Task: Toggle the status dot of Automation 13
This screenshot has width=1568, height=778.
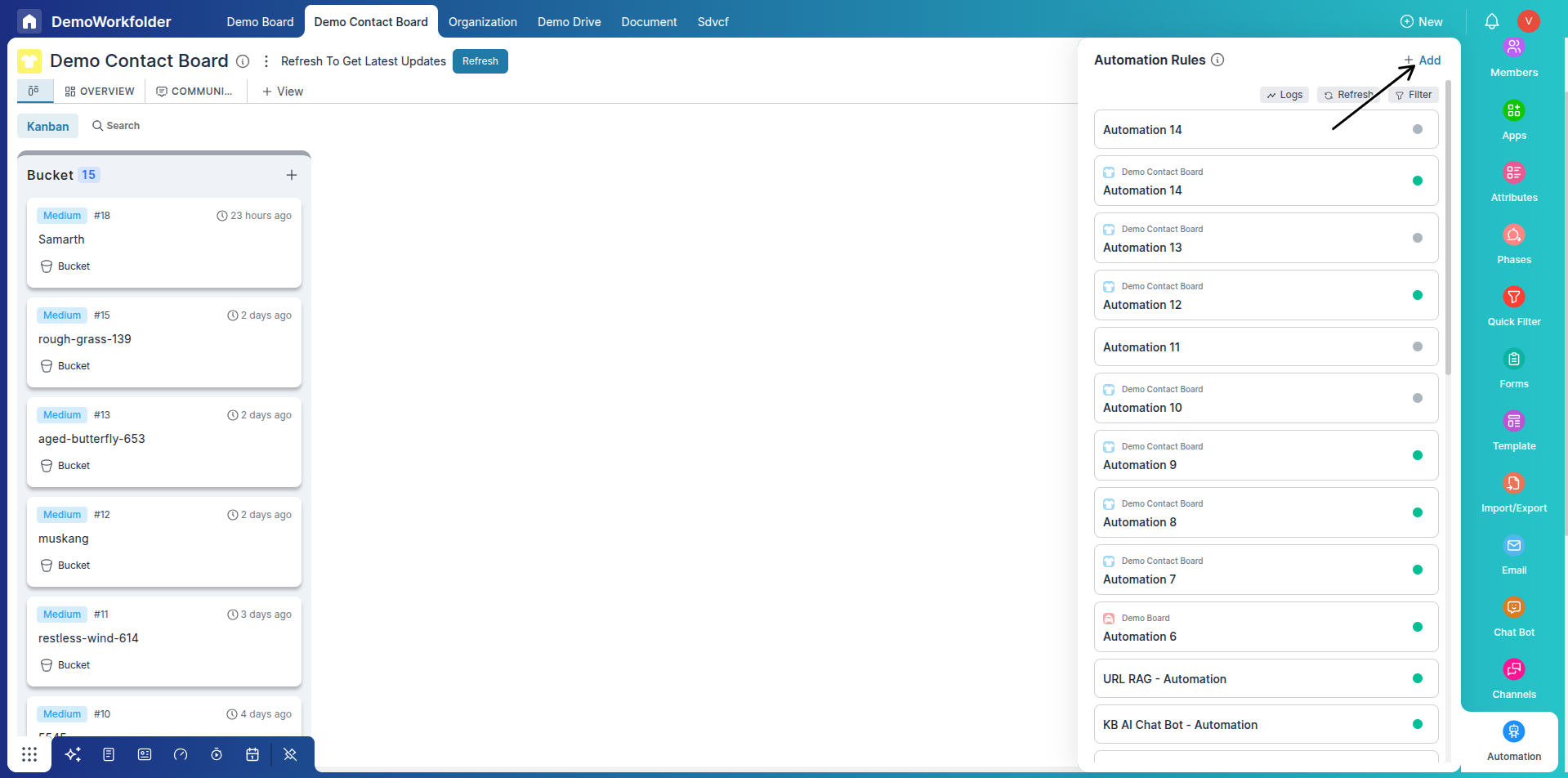Action: (x=1418, y=238)
